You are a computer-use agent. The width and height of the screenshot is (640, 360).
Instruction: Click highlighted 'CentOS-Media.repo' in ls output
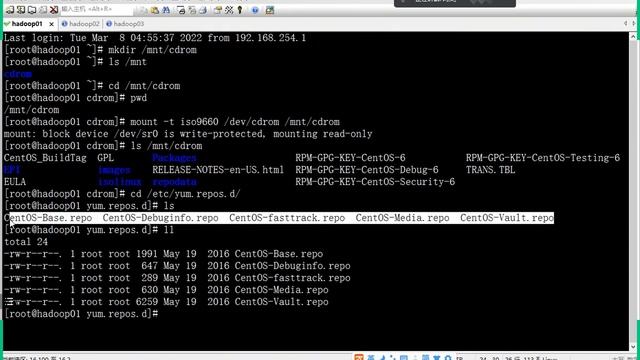[x=402, y=218]
